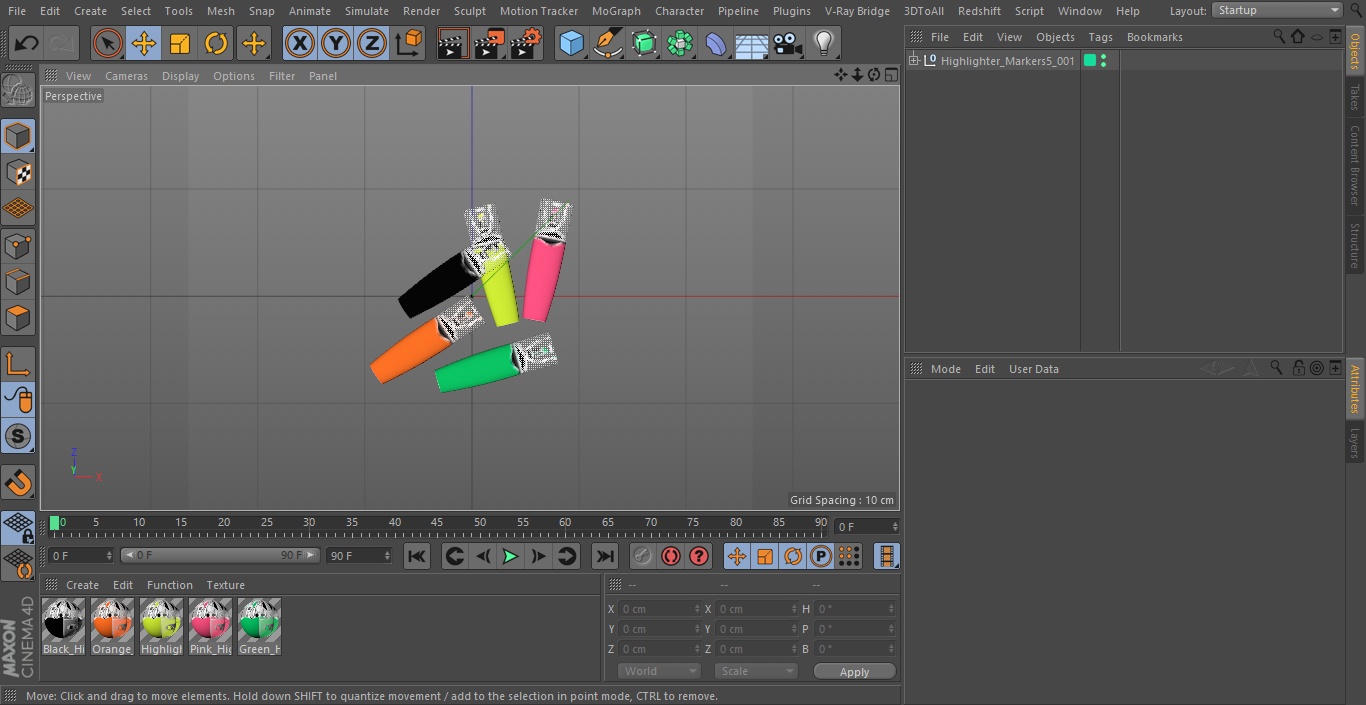This screenshot has width=1366, height=705.
Task: Switch to the Takes side tab
Action: (1355, 97)
